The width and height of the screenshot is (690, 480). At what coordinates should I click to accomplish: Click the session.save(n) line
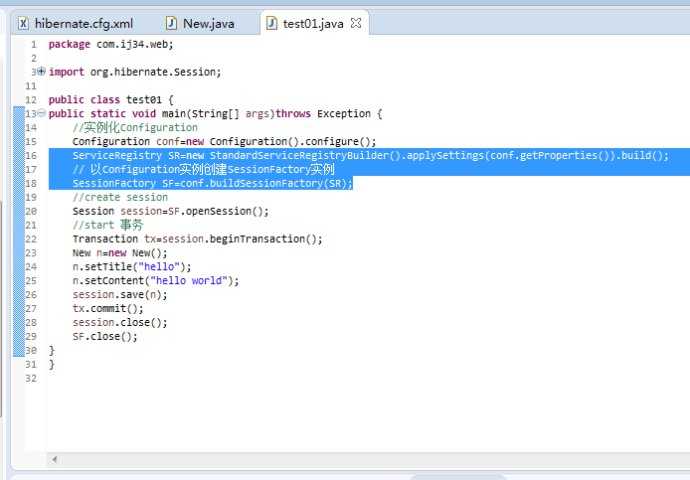pyautogui.click(x=120, y=295)
